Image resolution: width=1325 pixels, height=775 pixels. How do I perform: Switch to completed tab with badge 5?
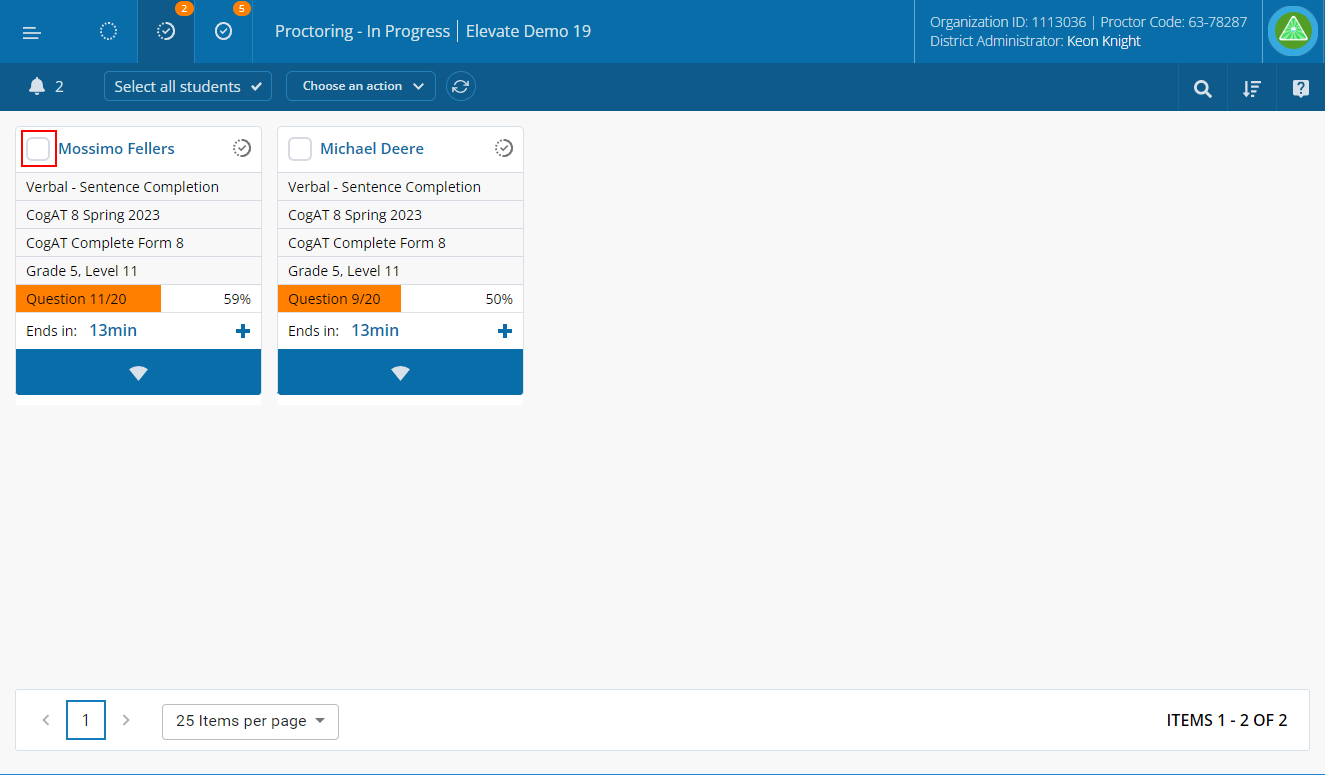pyautogui.click(x=224, y=31)
